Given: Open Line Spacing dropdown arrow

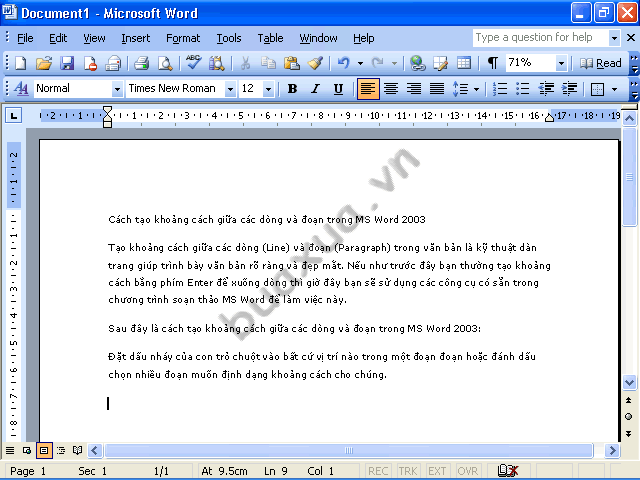Looking at the screenshot, I should pos(476,89).
